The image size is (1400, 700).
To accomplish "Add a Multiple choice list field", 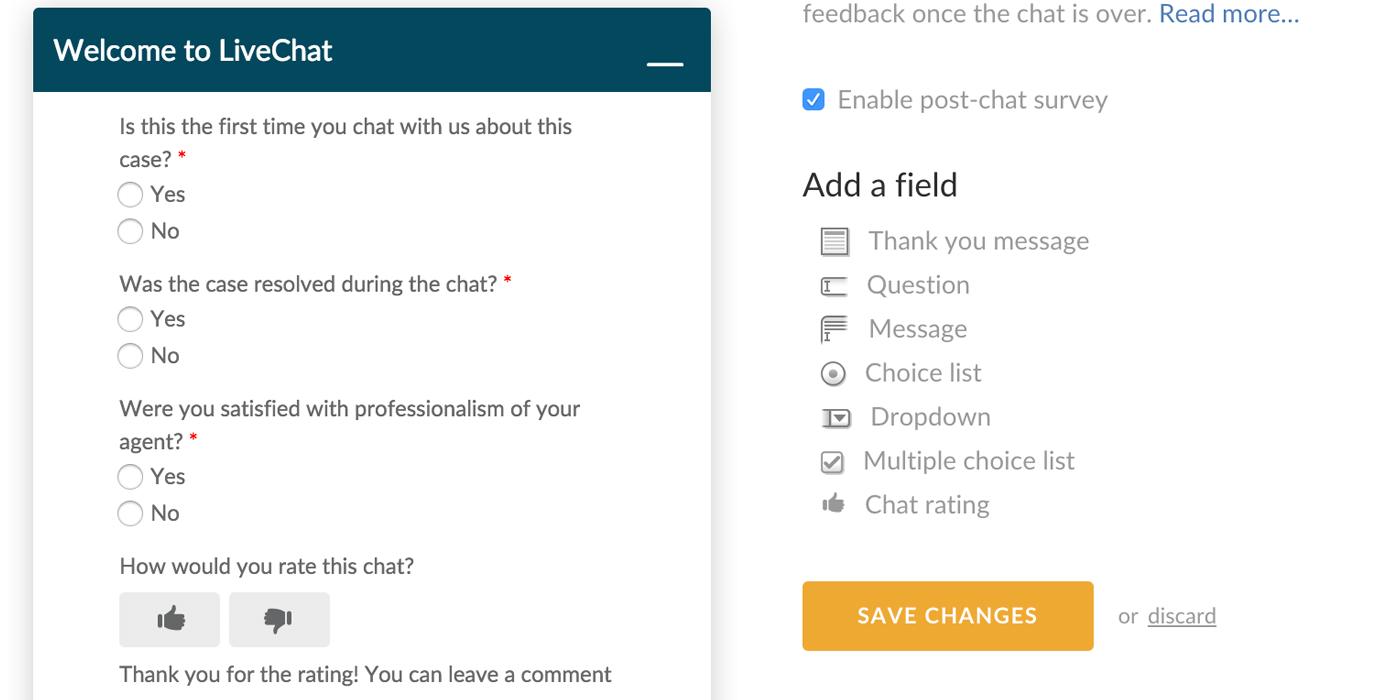I will (969, 460).
